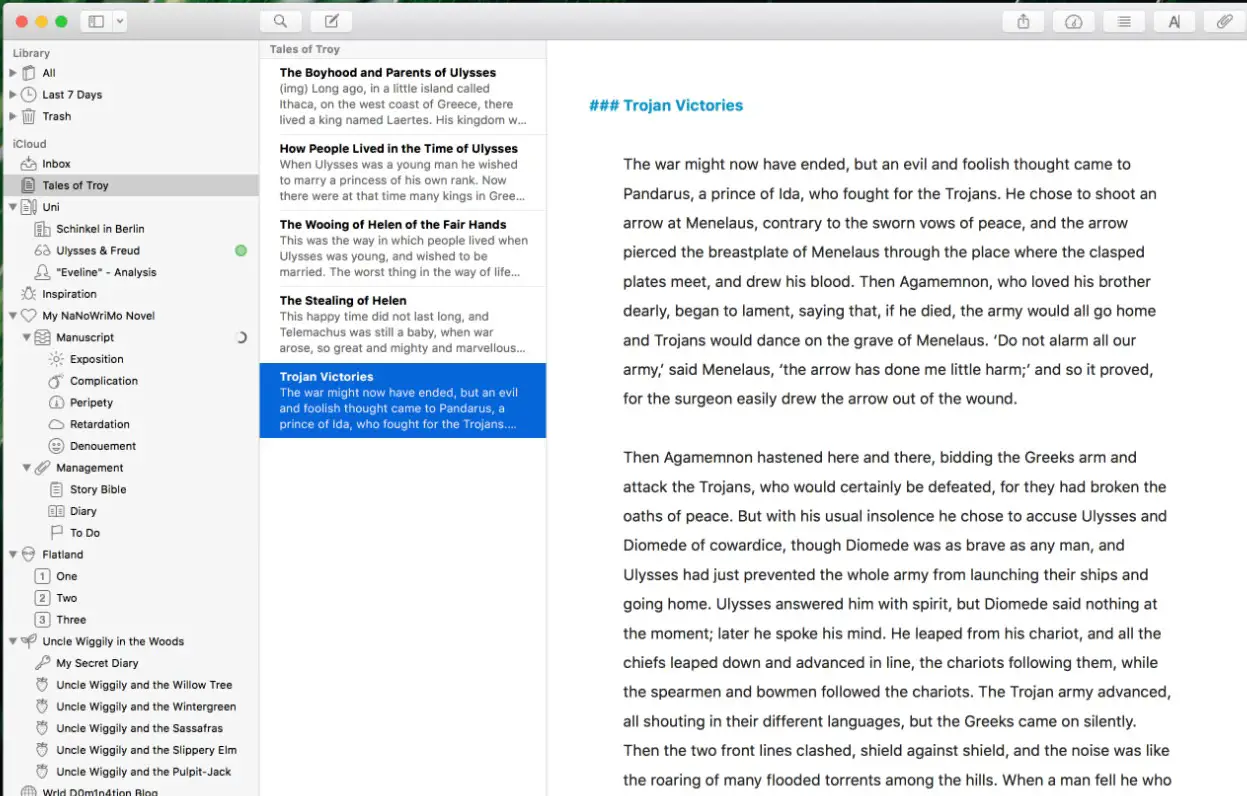
Task: Collapse Uncle Wiggily in the Woods group
Action: 13,642
